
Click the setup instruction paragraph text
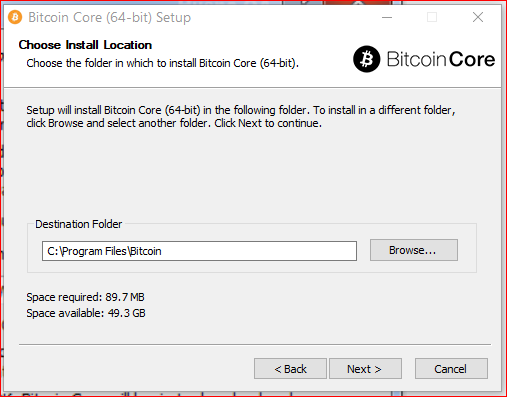[241, 117]
